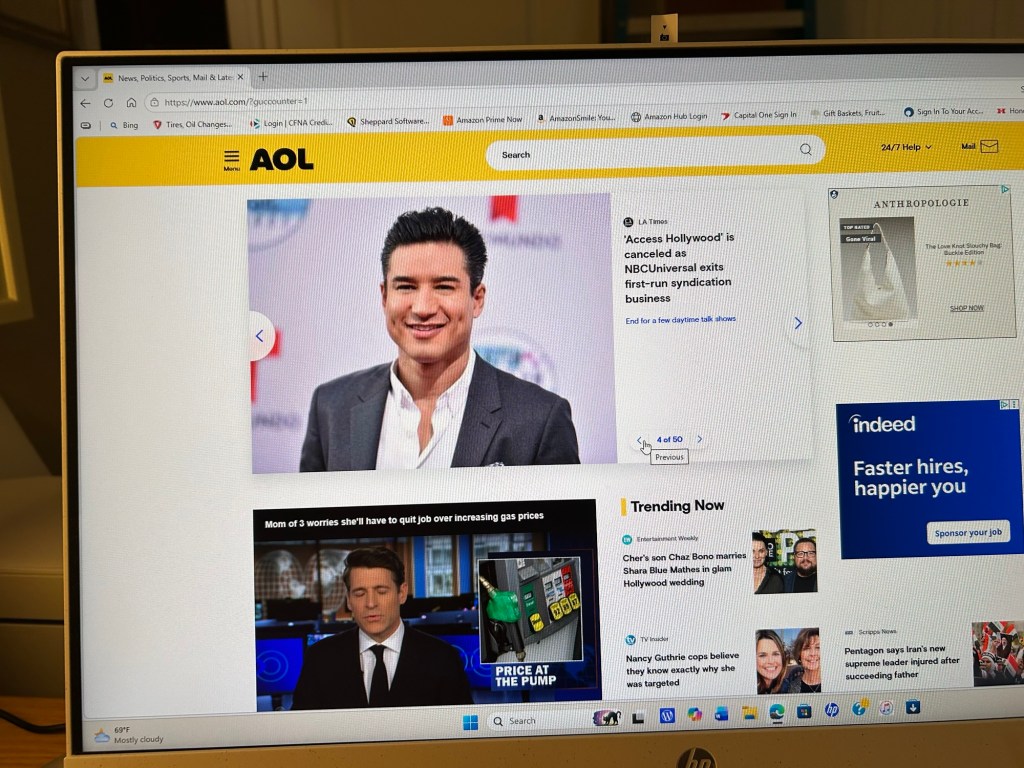Advance carousel with large right arrow
This screenshot has height=768, width=1024.
tap(797, 323)
